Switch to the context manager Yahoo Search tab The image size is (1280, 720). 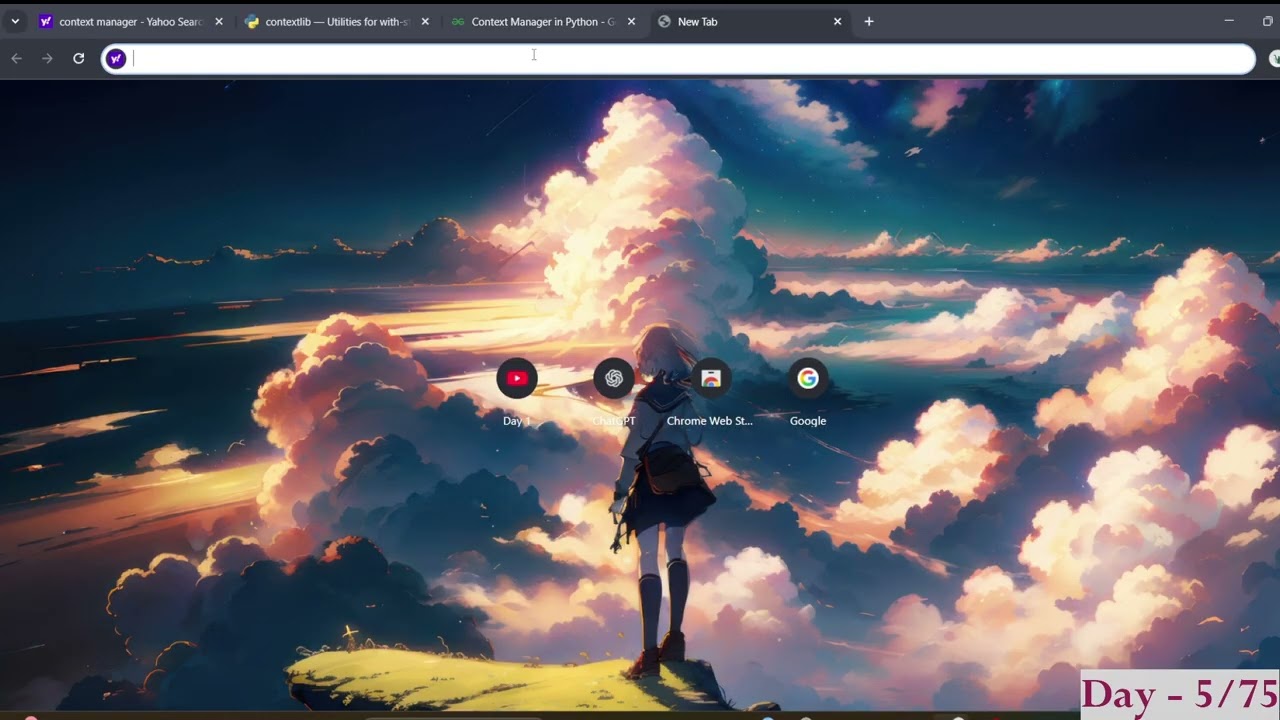133,21
